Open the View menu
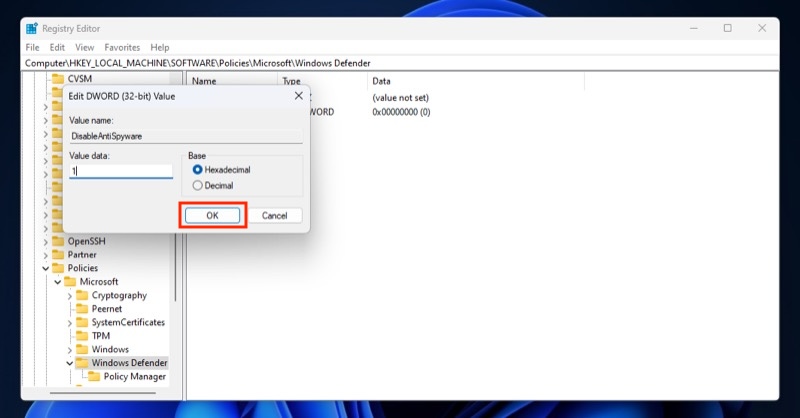Viewport: 800px width, 418px height. point(85,47)
